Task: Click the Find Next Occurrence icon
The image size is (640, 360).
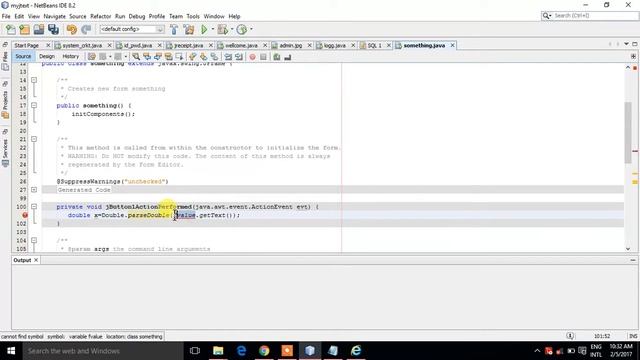Action: (x=157, y=57)
